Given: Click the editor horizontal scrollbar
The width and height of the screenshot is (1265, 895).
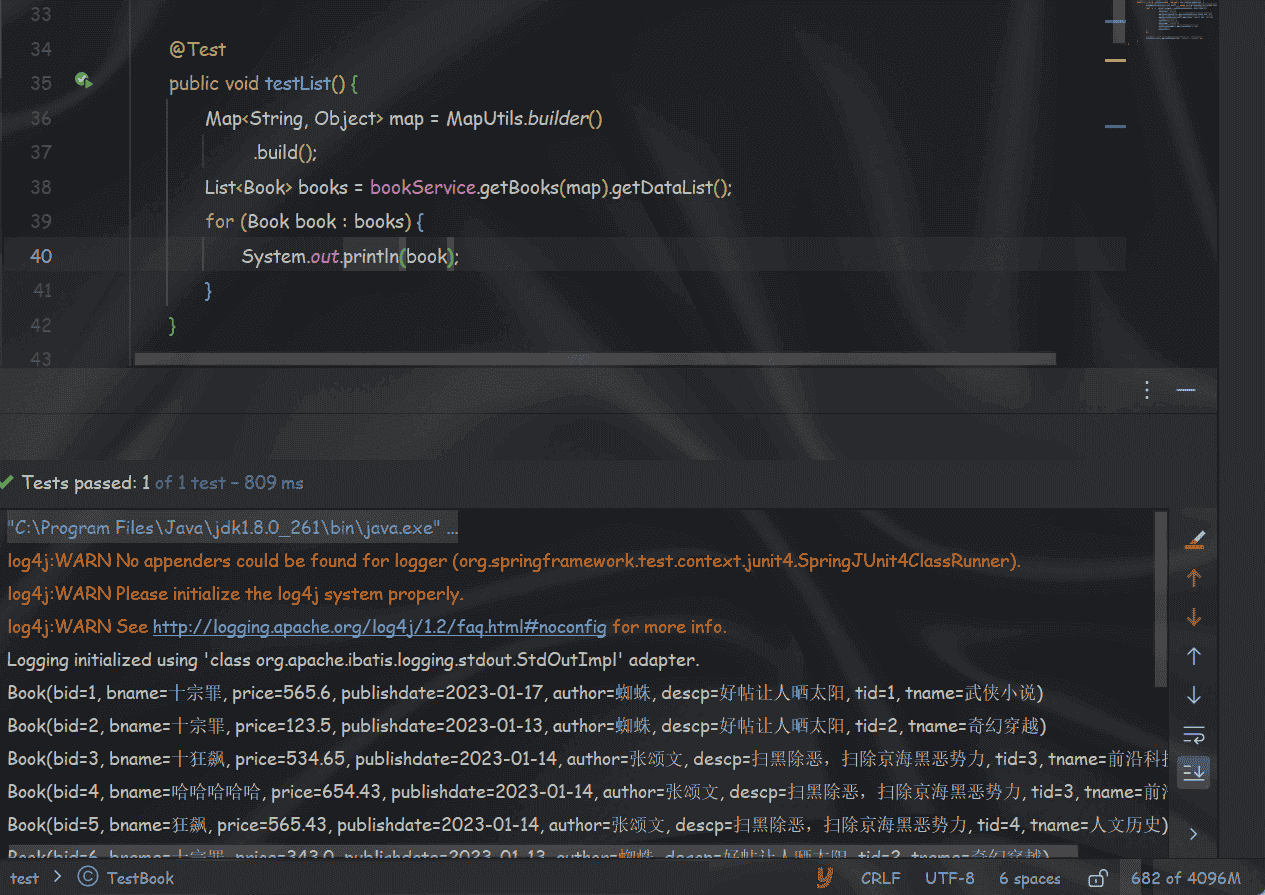Looking at the screenshot, I should [x=595, y=358].
